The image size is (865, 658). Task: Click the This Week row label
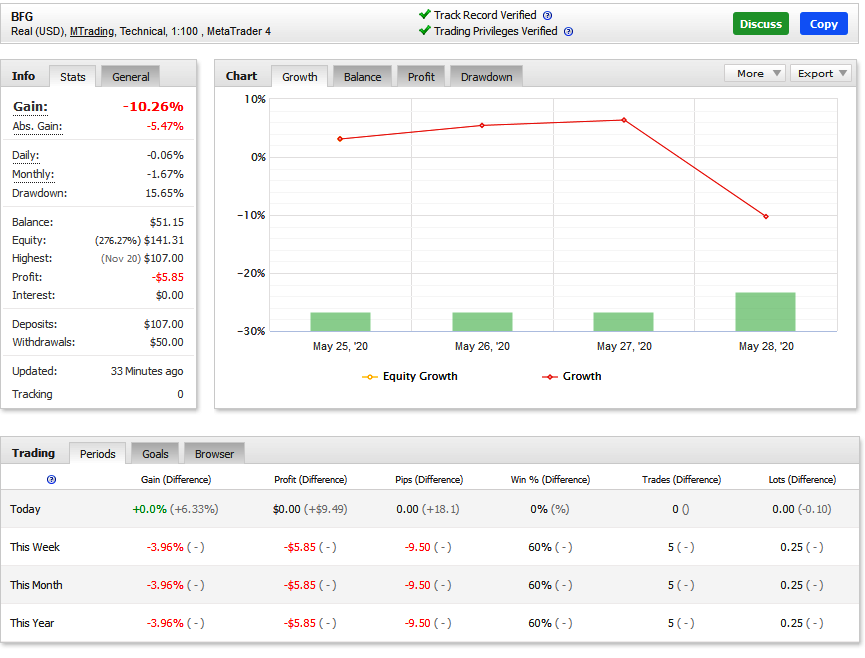click(x=35, y=547)
